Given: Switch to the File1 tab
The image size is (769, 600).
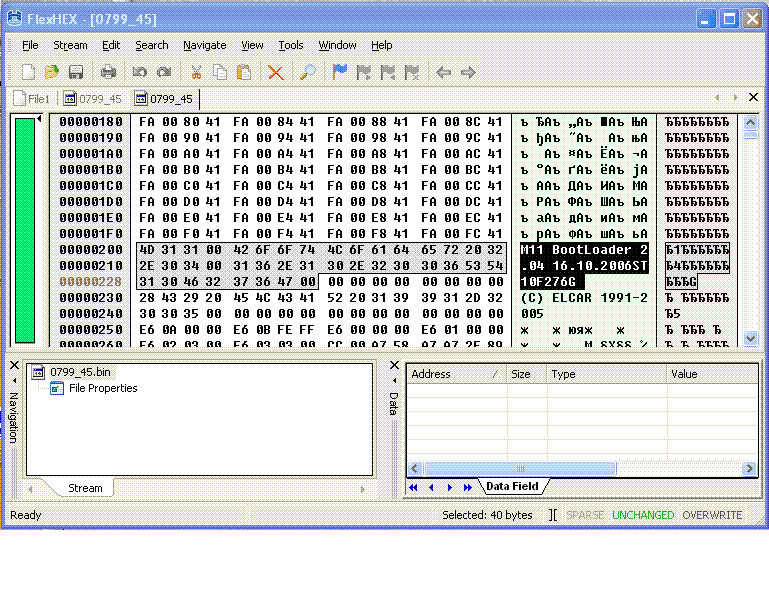Looking at the screenshot, I should [x=32, y=99].
